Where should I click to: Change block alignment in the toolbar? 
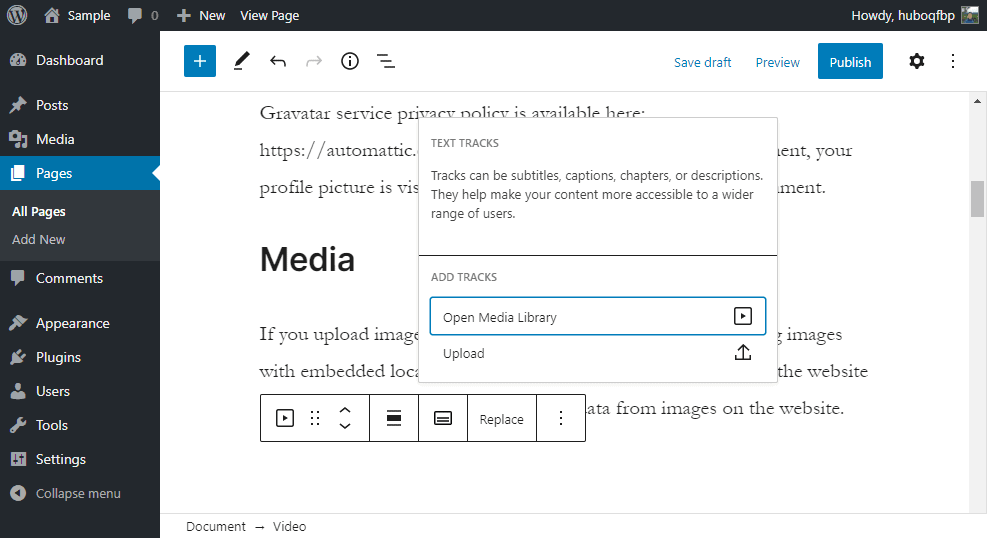pyautogui.click(x=394, y=419)
